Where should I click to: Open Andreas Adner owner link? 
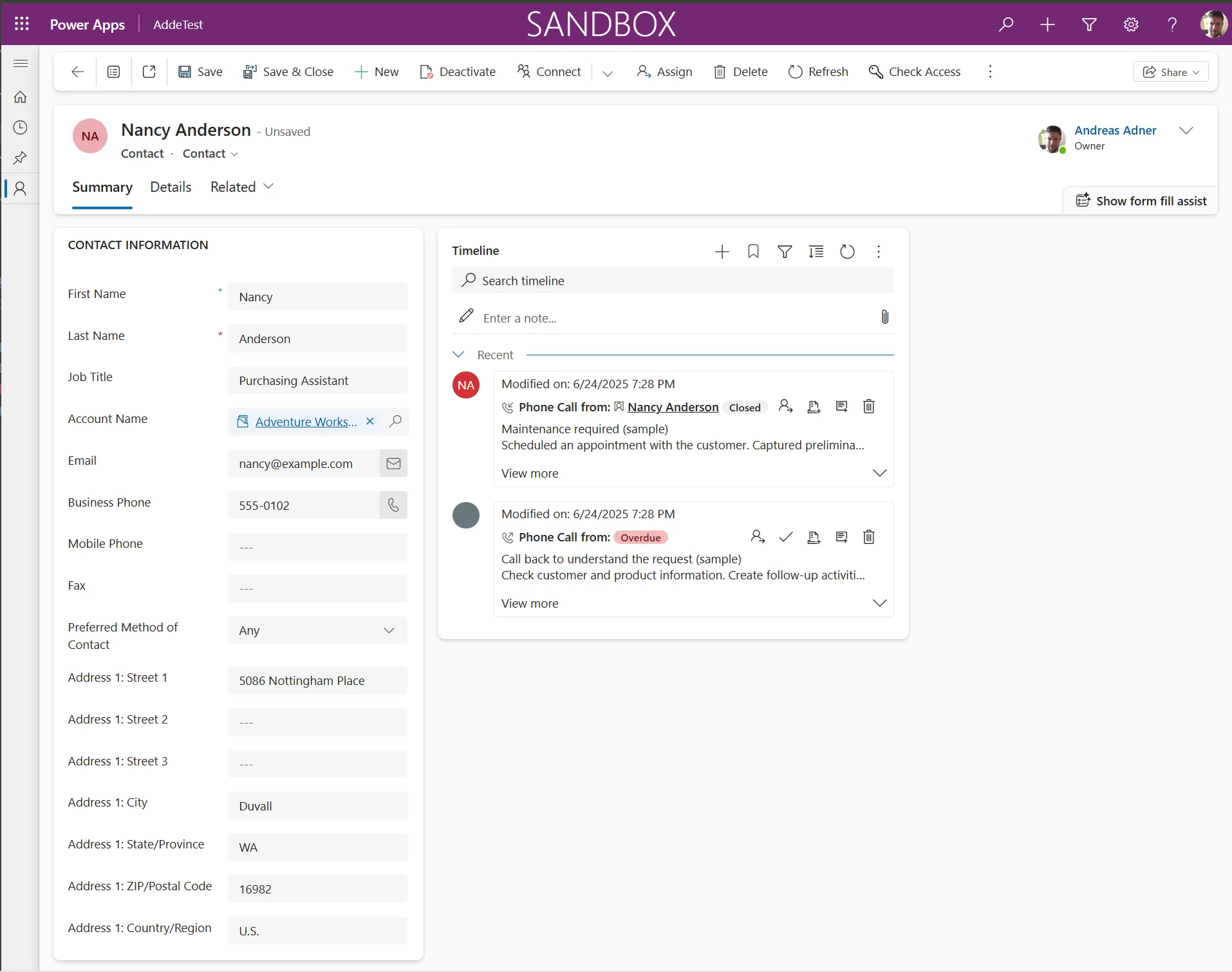[x=1115, y=130]
